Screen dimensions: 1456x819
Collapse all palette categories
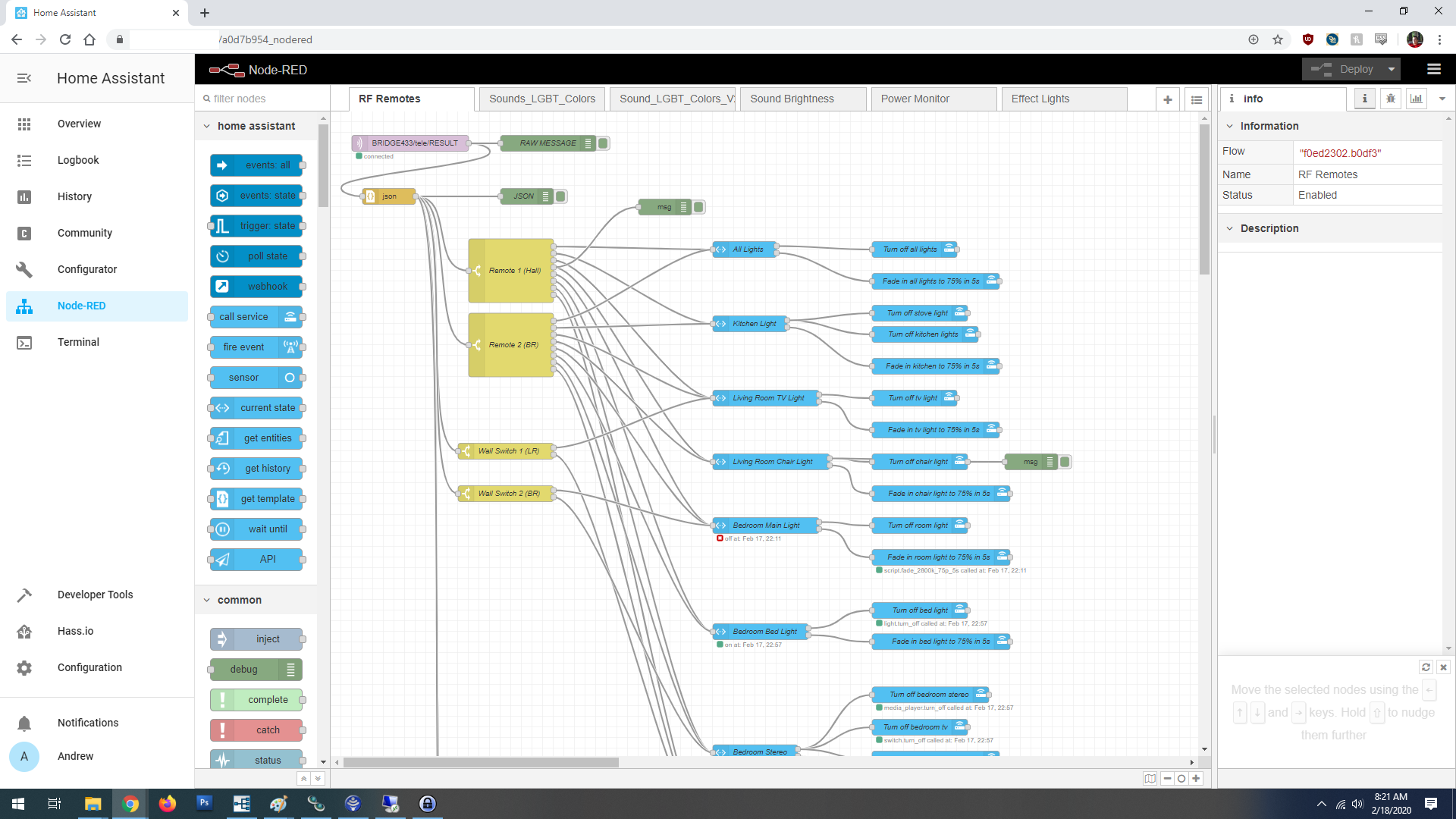pyautogui.click(x=304, y=779)
